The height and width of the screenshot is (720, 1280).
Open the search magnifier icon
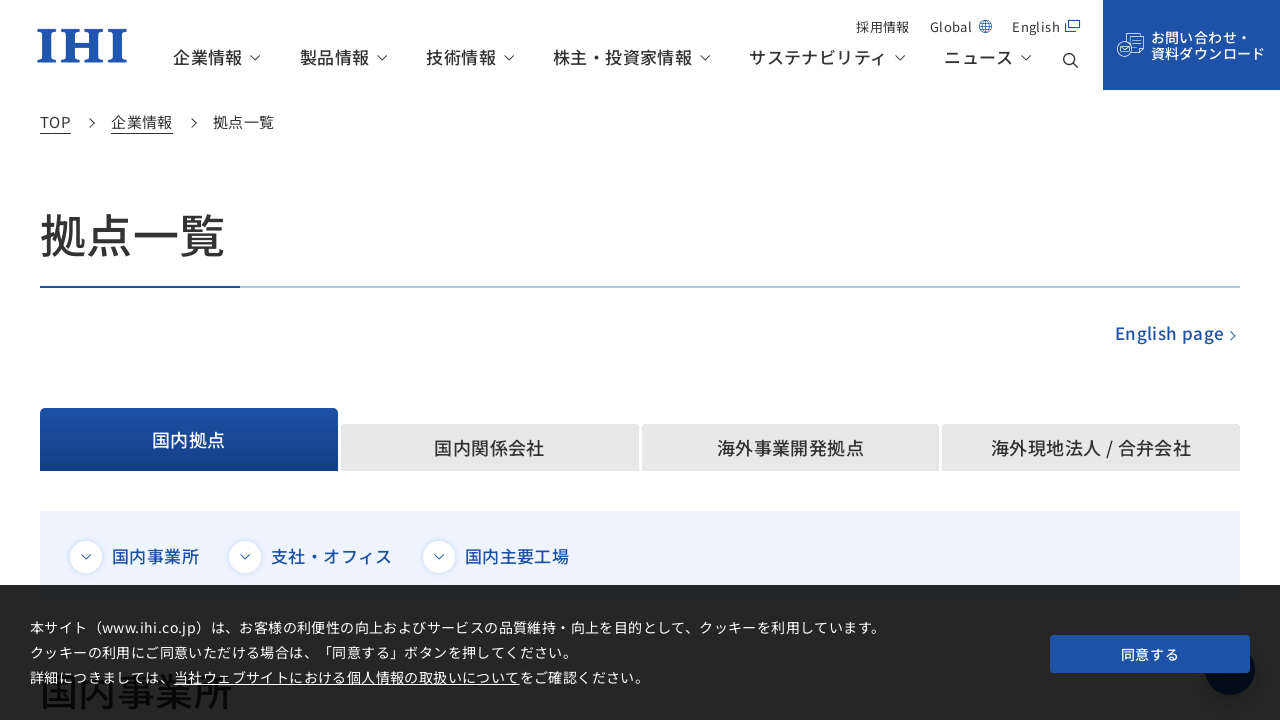[x=1070, y=60]
